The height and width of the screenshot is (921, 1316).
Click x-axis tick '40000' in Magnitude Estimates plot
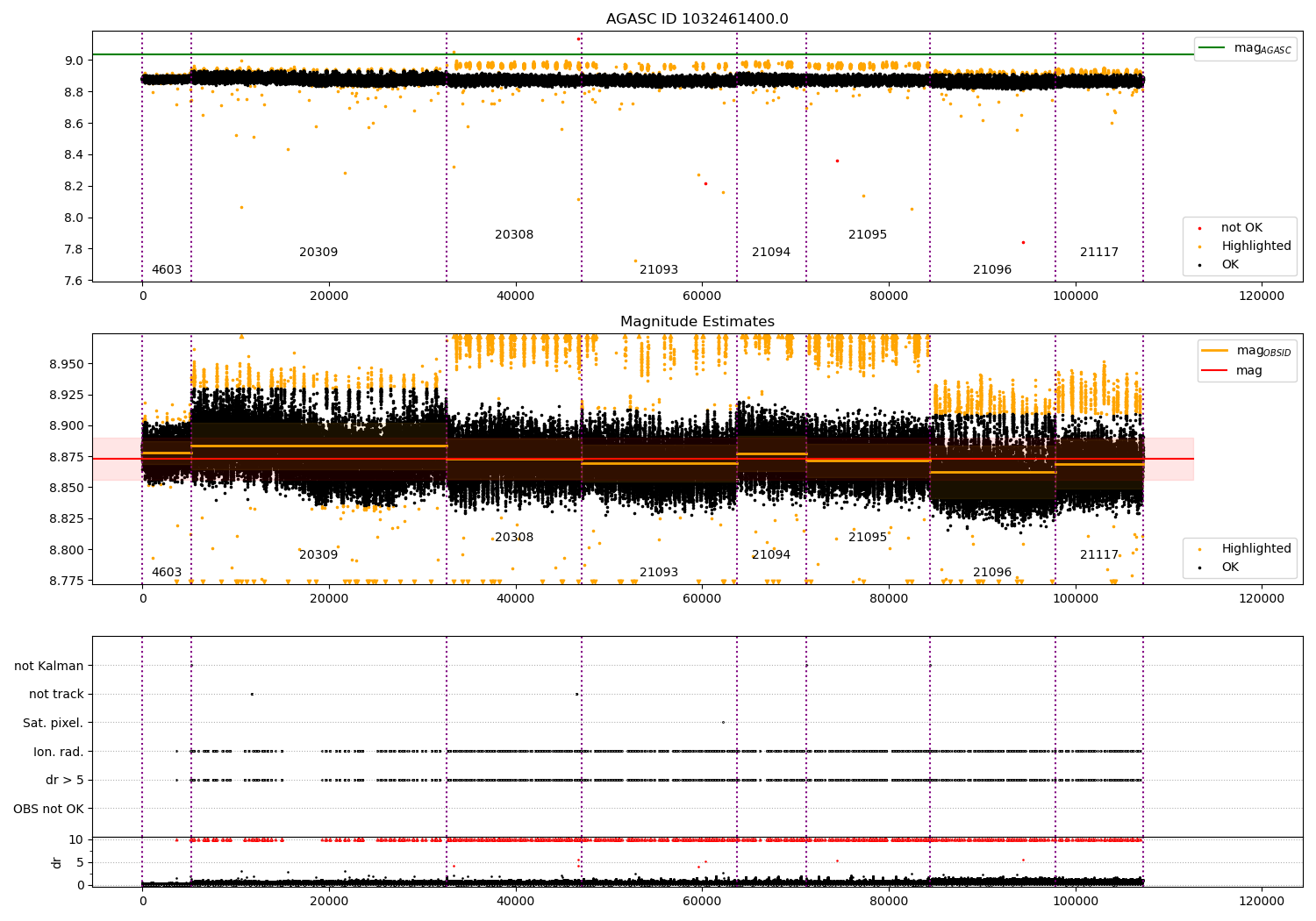(515, 599)
